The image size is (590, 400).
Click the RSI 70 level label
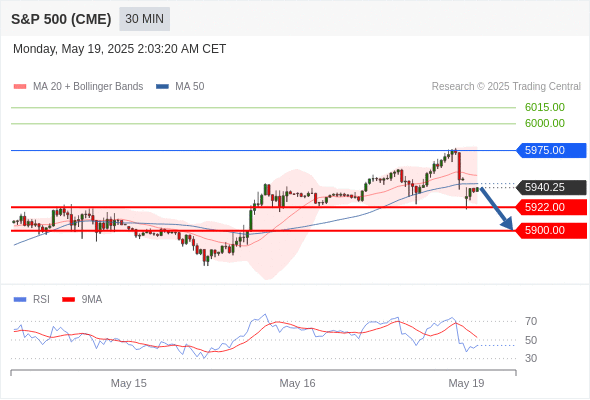[x=531, y=321]
